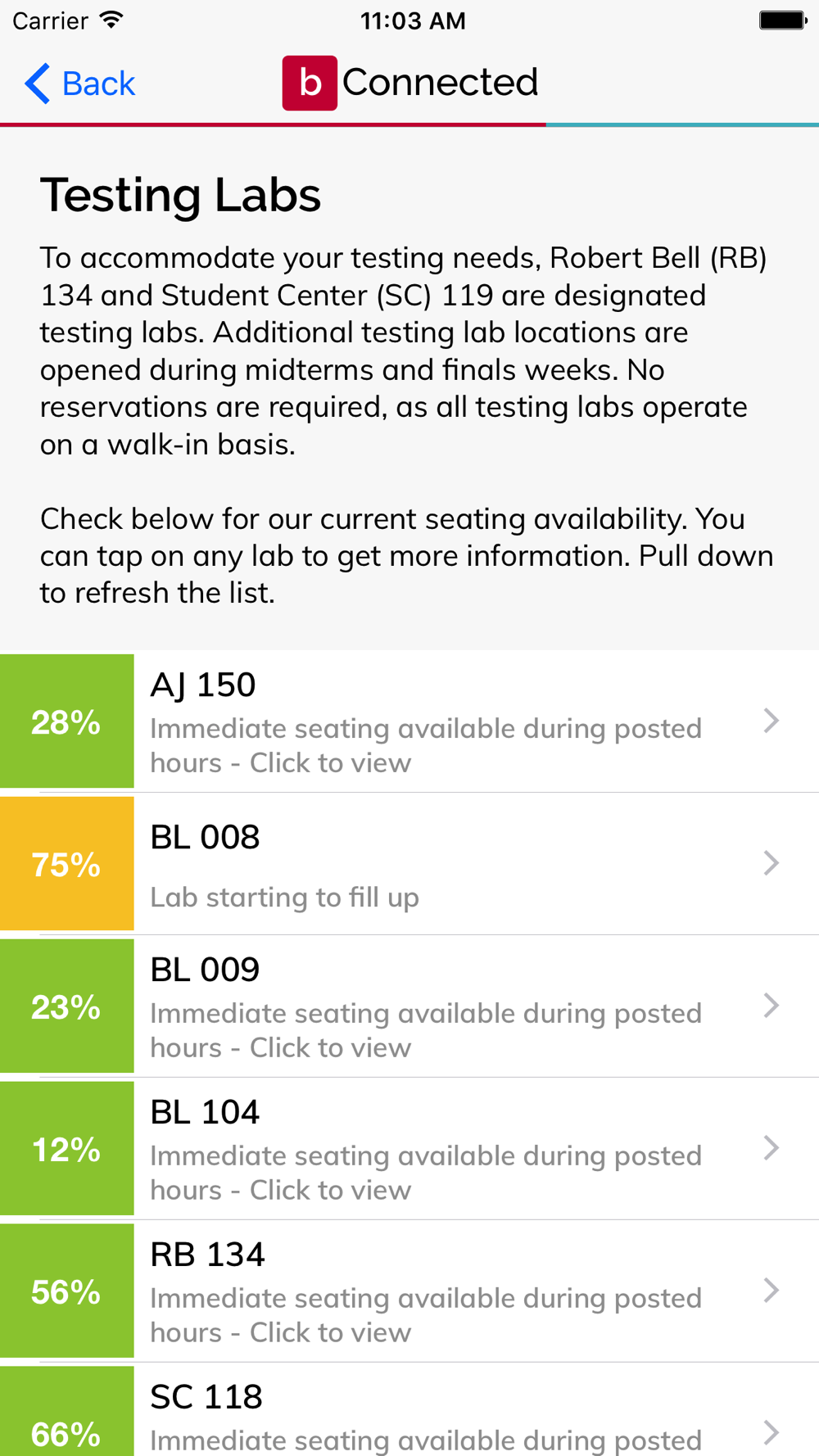The width and height of the screenshot is (819, 1456).
Task: Open BL 104 details via chevron
Action: point(770,1148)
